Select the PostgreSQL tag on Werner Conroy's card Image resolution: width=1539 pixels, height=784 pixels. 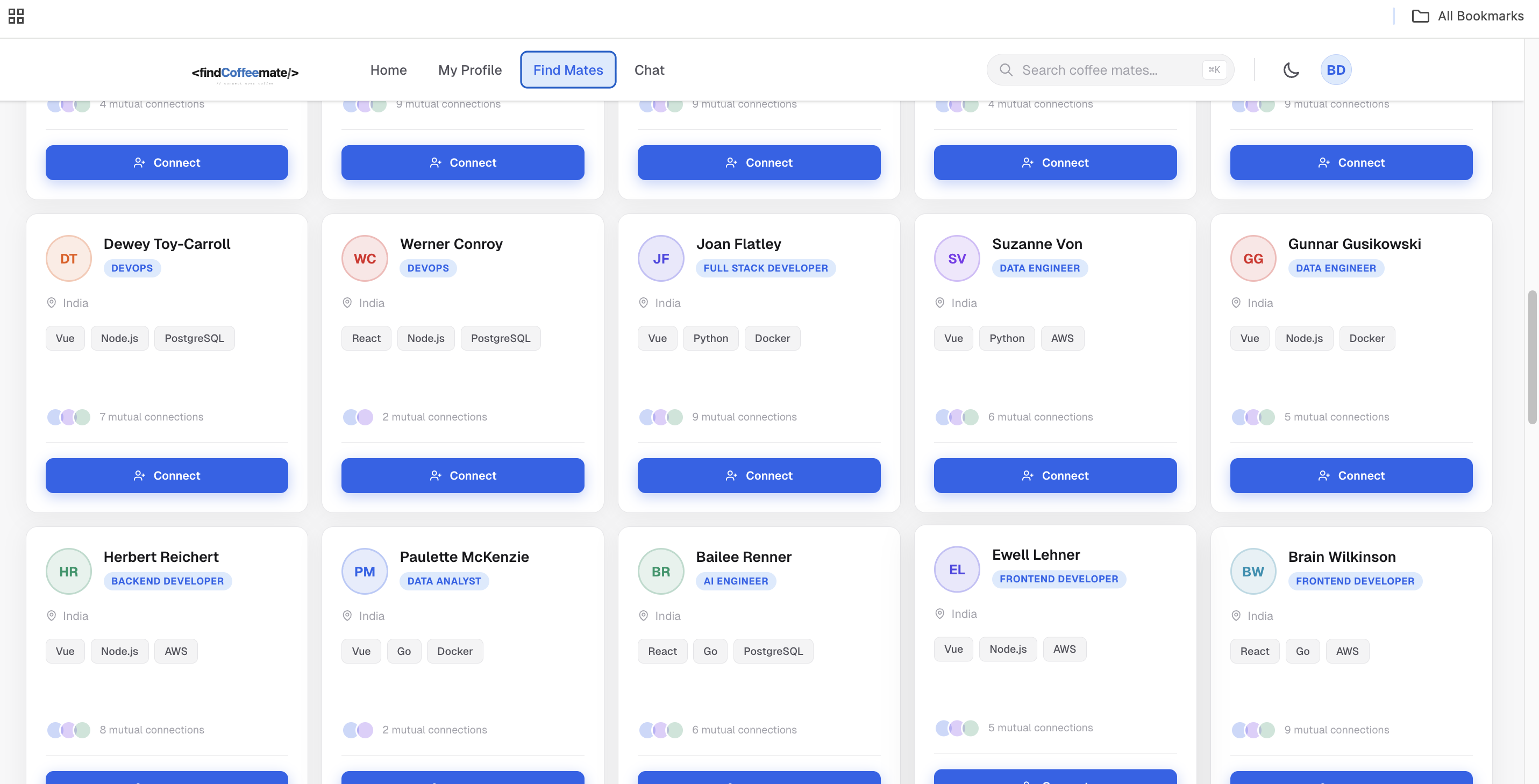click(x=500, y=338)
